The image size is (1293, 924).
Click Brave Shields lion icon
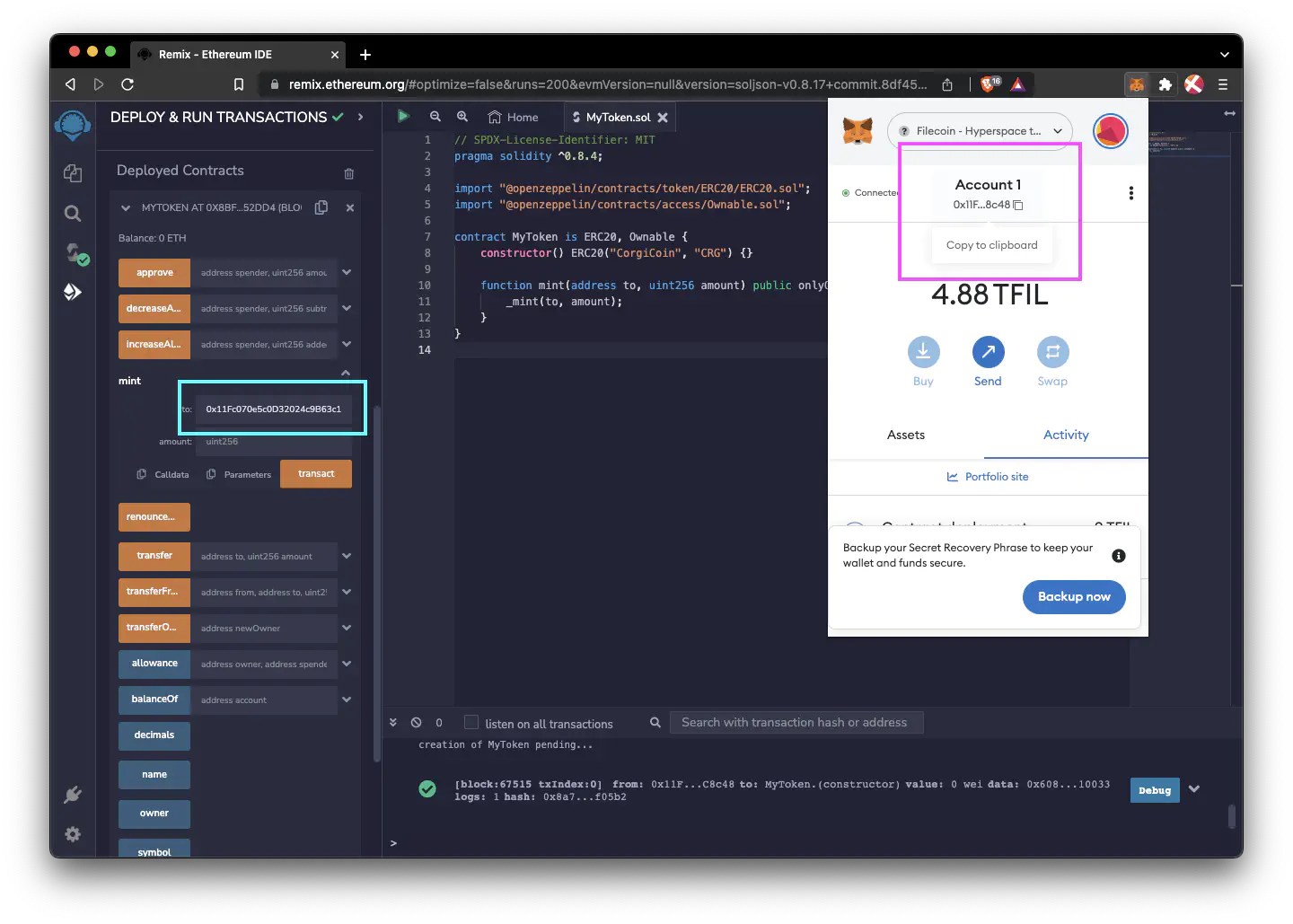[x=990, y=84]
